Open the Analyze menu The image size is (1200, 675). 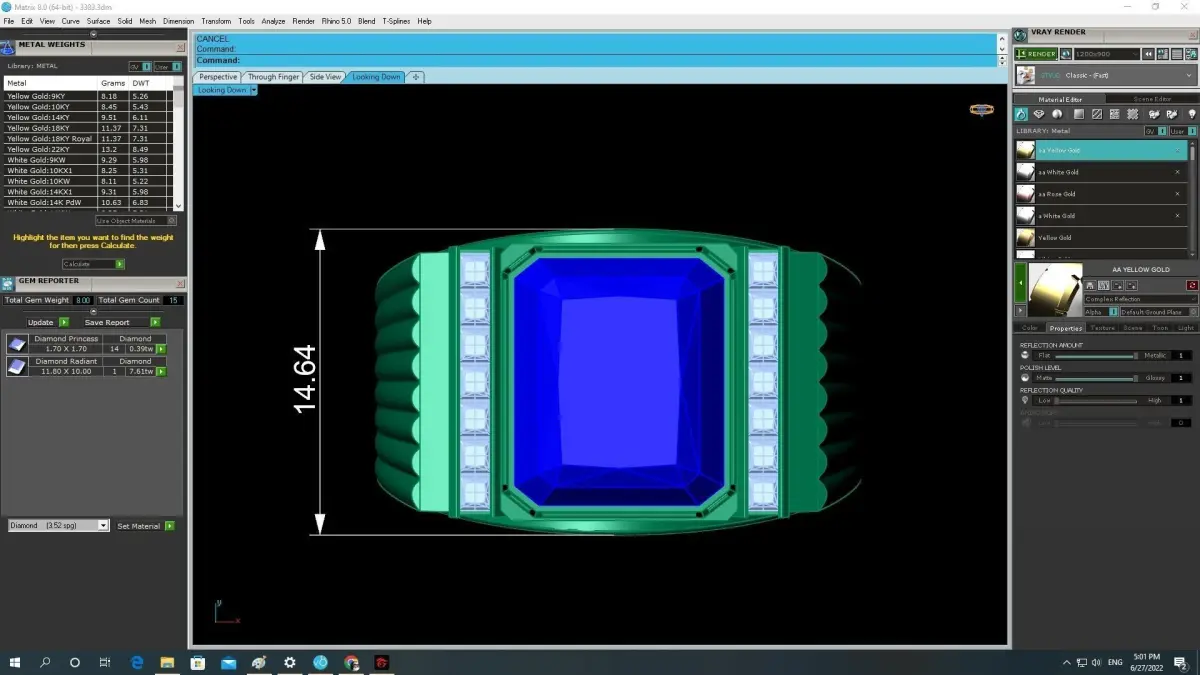click(x=273, y=21)
